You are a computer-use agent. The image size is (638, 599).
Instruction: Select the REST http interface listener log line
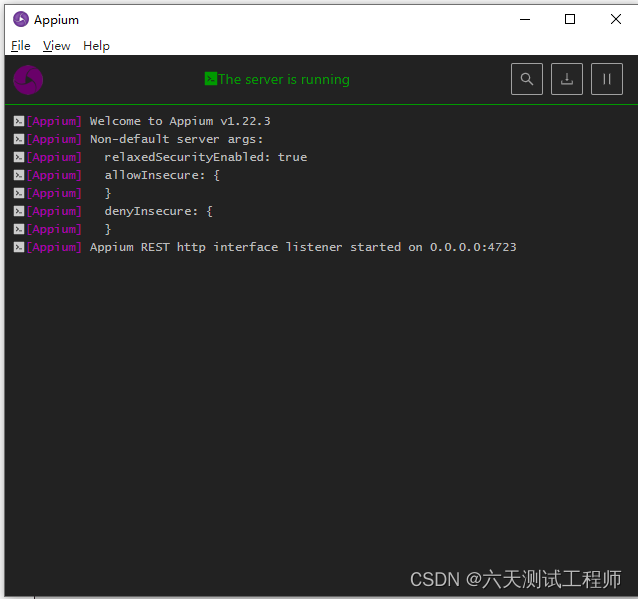point(303,247)
